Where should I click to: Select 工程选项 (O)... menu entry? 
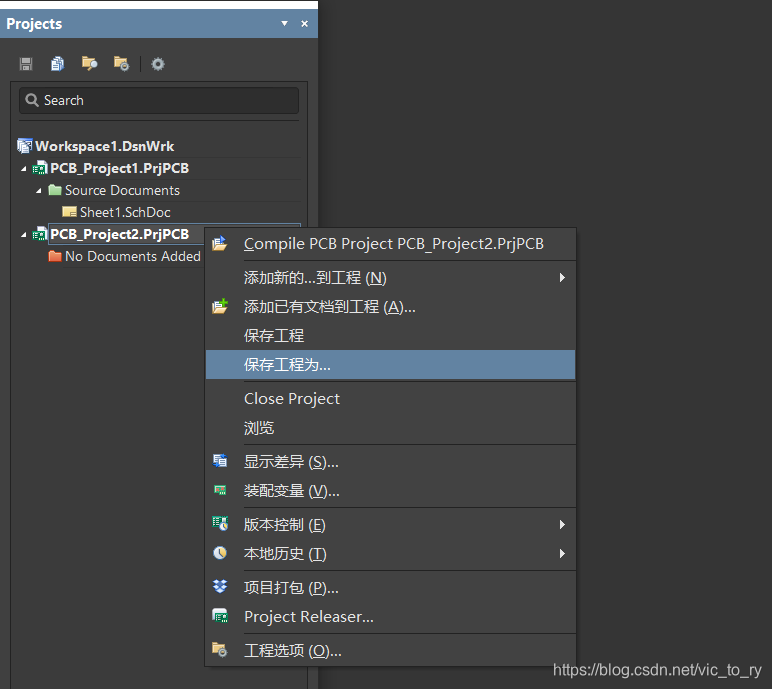(390, 650)
